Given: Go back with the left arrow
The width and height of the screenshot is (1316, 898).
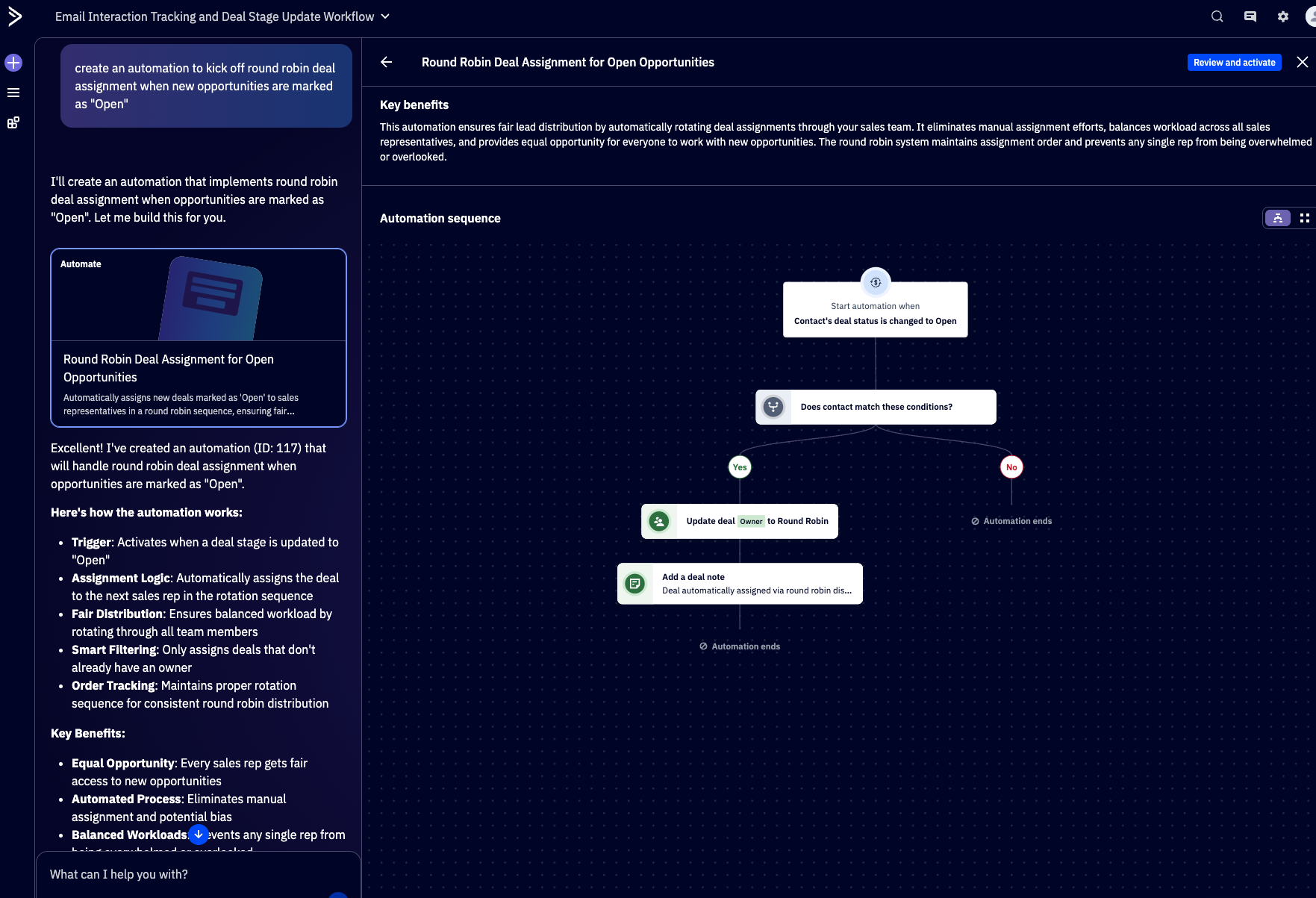Looking at the screenshot, I should click(x=387, y=63).
